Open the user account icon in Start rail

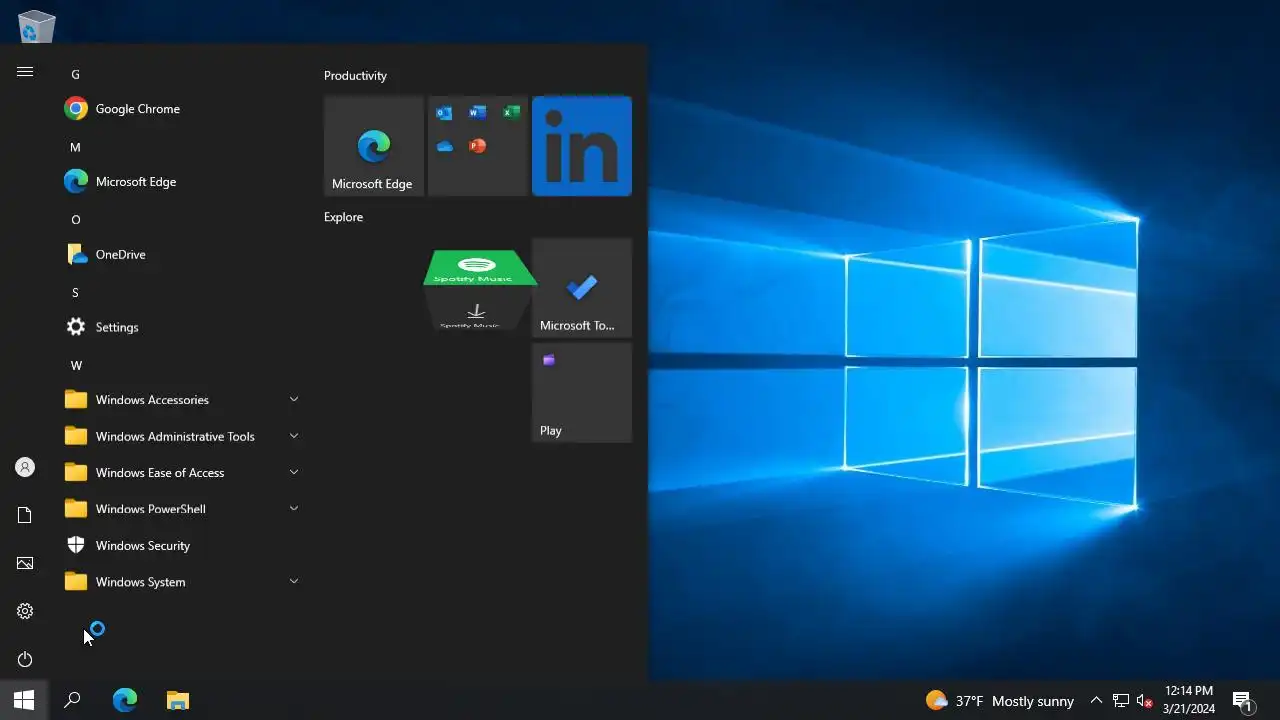tap(25, 467)
